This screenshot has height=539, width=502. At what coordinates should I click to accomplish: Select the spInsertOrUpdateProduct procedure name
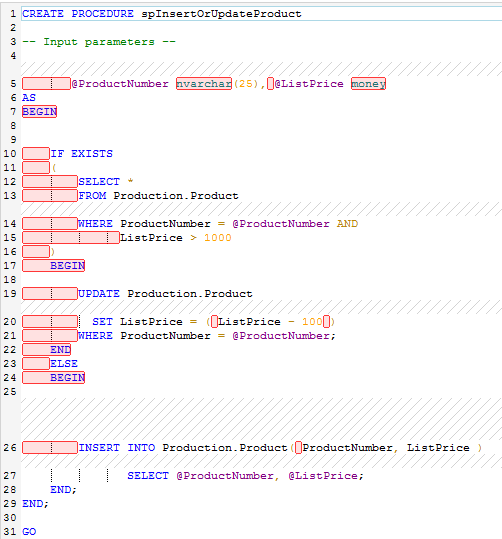221,14
